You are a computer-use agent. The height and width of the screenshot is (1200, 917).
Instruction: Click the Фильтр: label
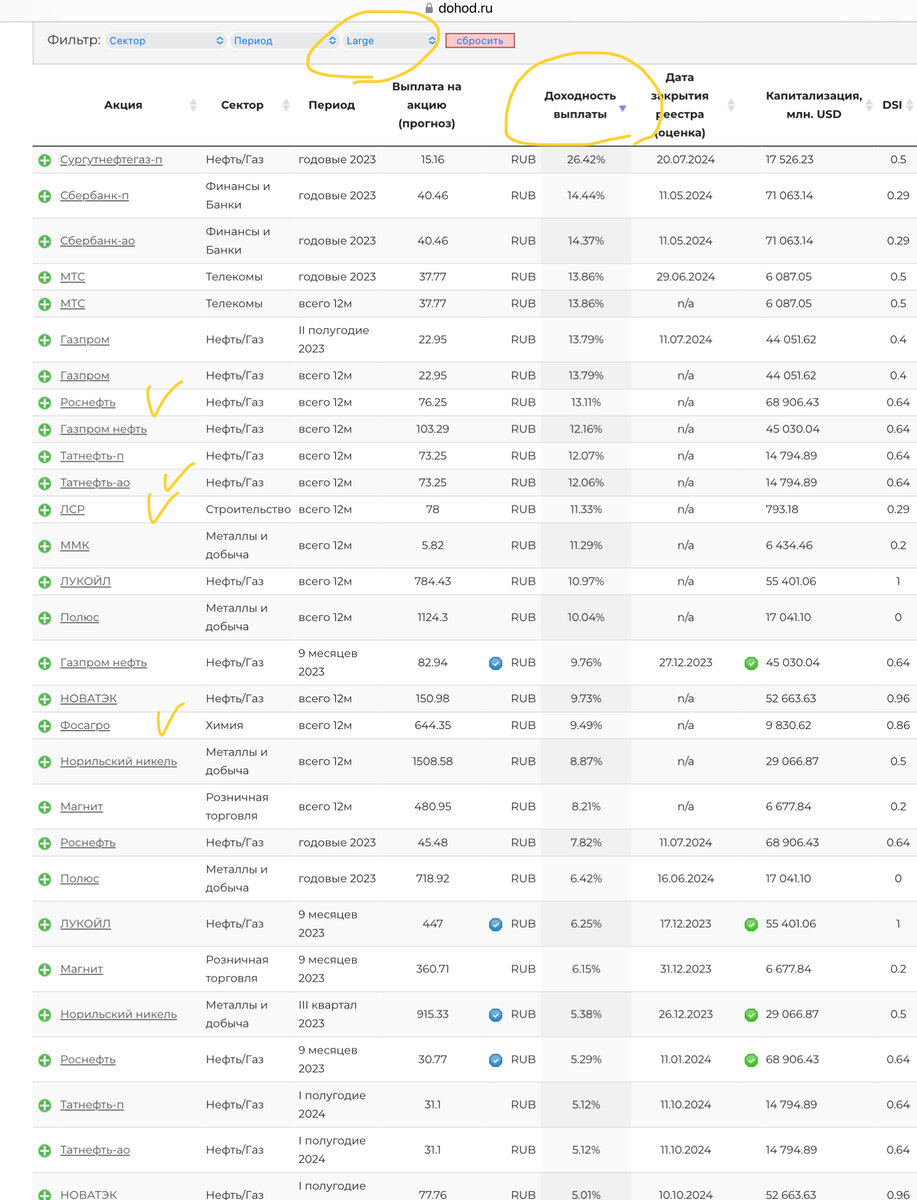point(74,41)
